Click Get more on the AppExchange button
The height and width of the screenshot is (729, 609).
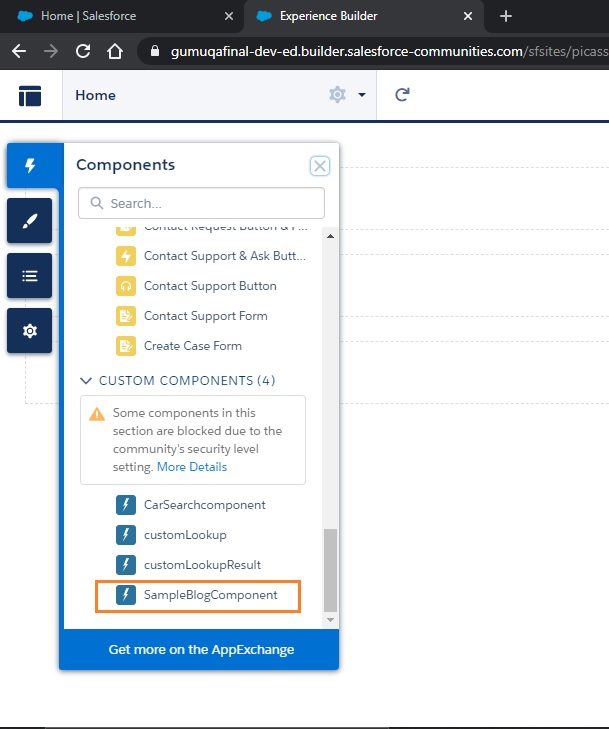point(199,649)
